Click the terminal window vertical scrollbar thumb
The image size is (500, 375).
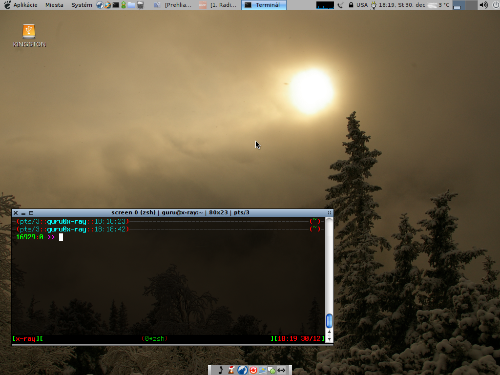click(x=329, y=321)
